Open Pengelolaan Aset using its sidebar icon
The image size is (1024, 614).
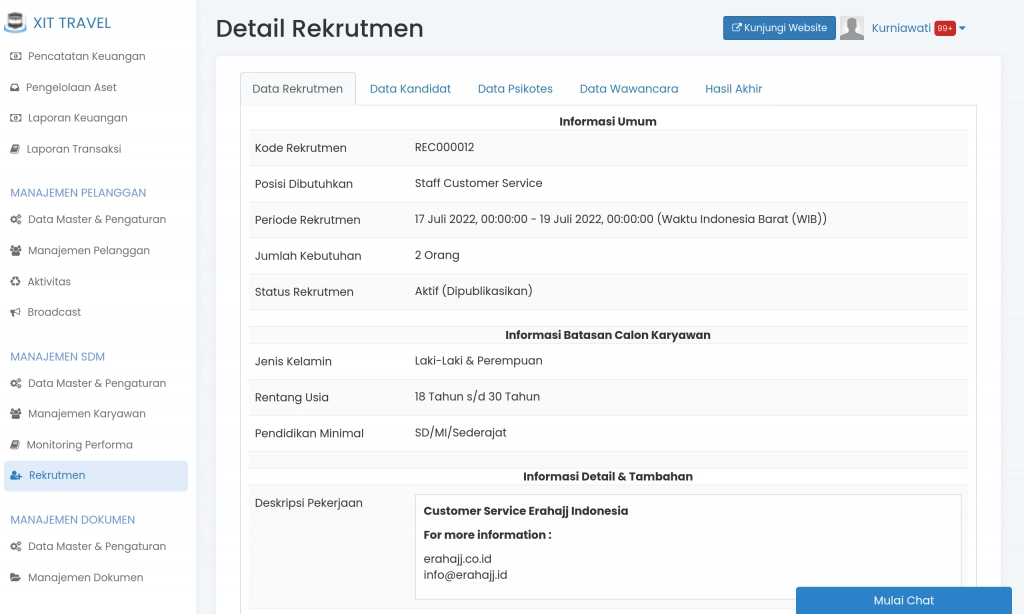click(x=14, y=87)
